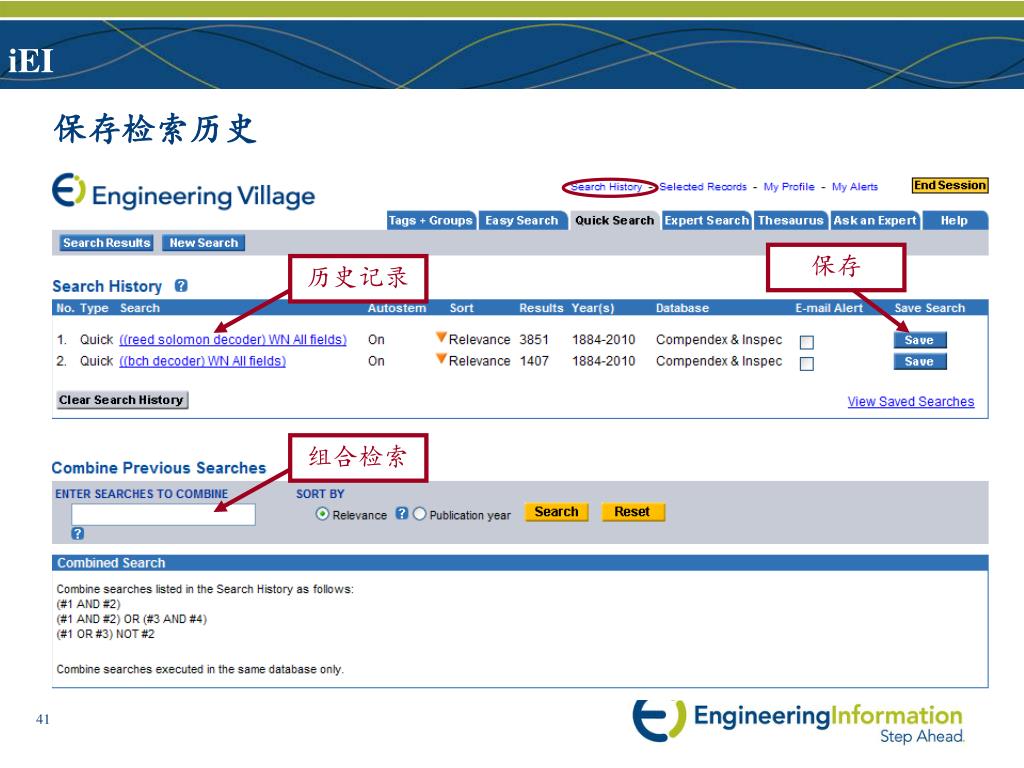Open the Expert Search tab
Viewport: 1024px width, 768px height.
pyautogui.click(x=707, y=221)
